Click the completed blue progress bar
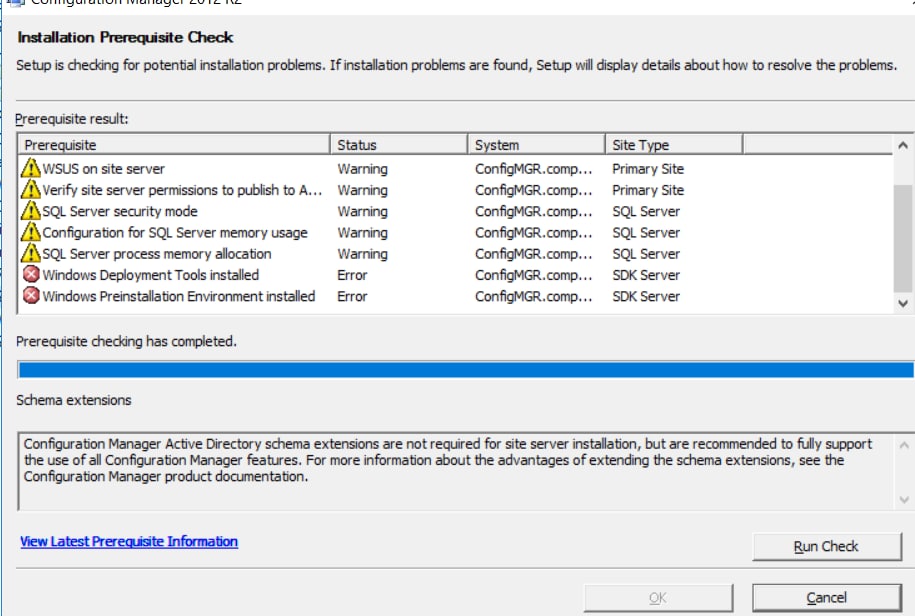This screenshot has height=616, width=915. 466,370
